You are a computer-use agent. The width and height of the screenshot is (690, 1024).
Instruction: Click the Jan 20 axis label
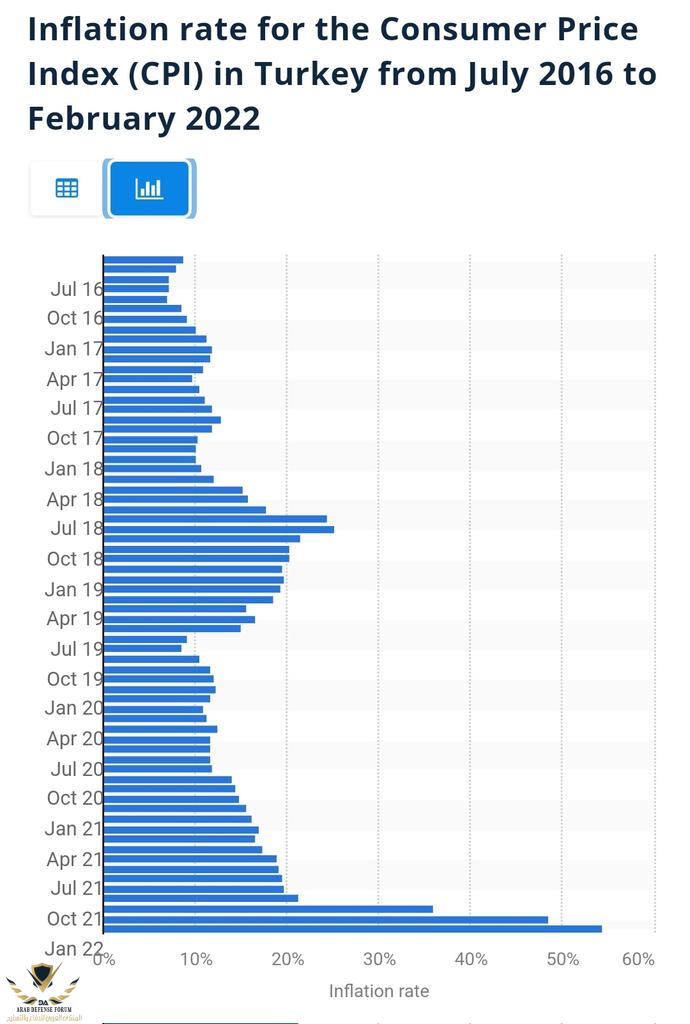point(74,708)
